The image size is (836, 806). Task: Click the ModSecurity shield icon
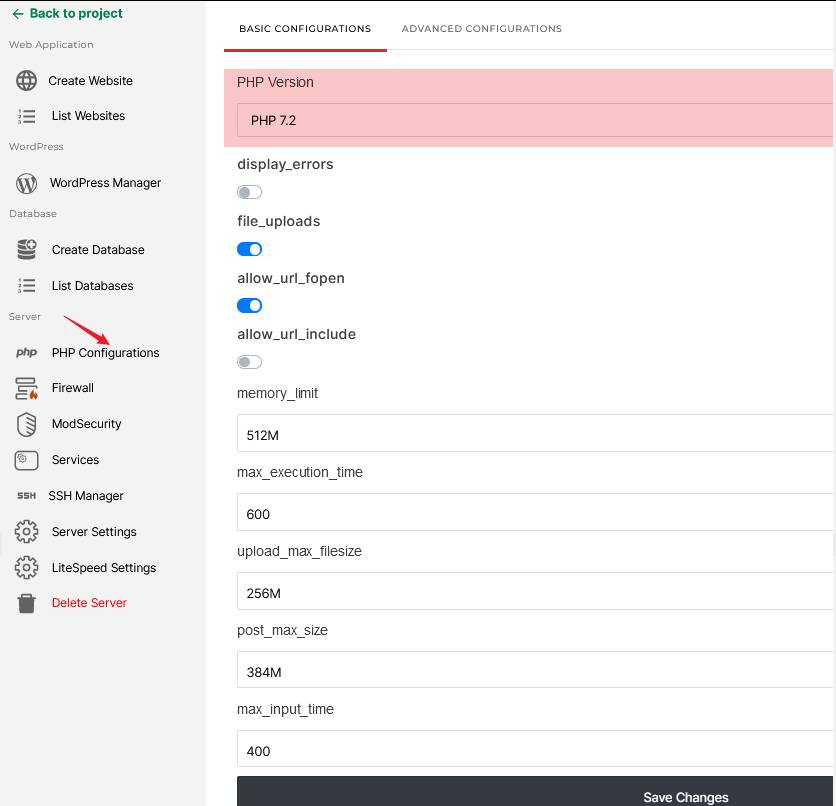(x=26, y=424)
